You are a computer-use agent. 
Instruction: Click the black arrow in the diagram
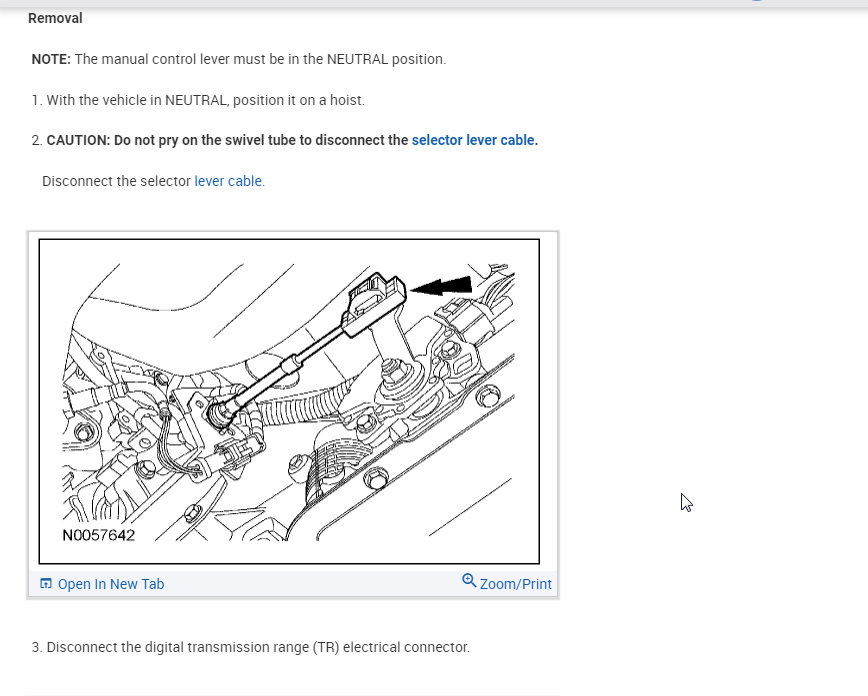pos(442,286)
